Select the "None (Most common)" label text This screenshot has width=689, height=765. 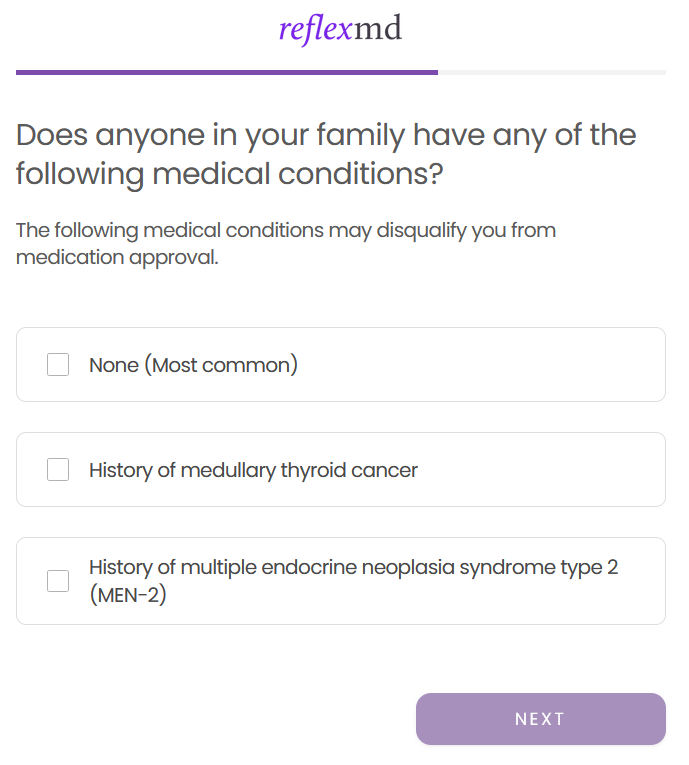click(193, 365)
